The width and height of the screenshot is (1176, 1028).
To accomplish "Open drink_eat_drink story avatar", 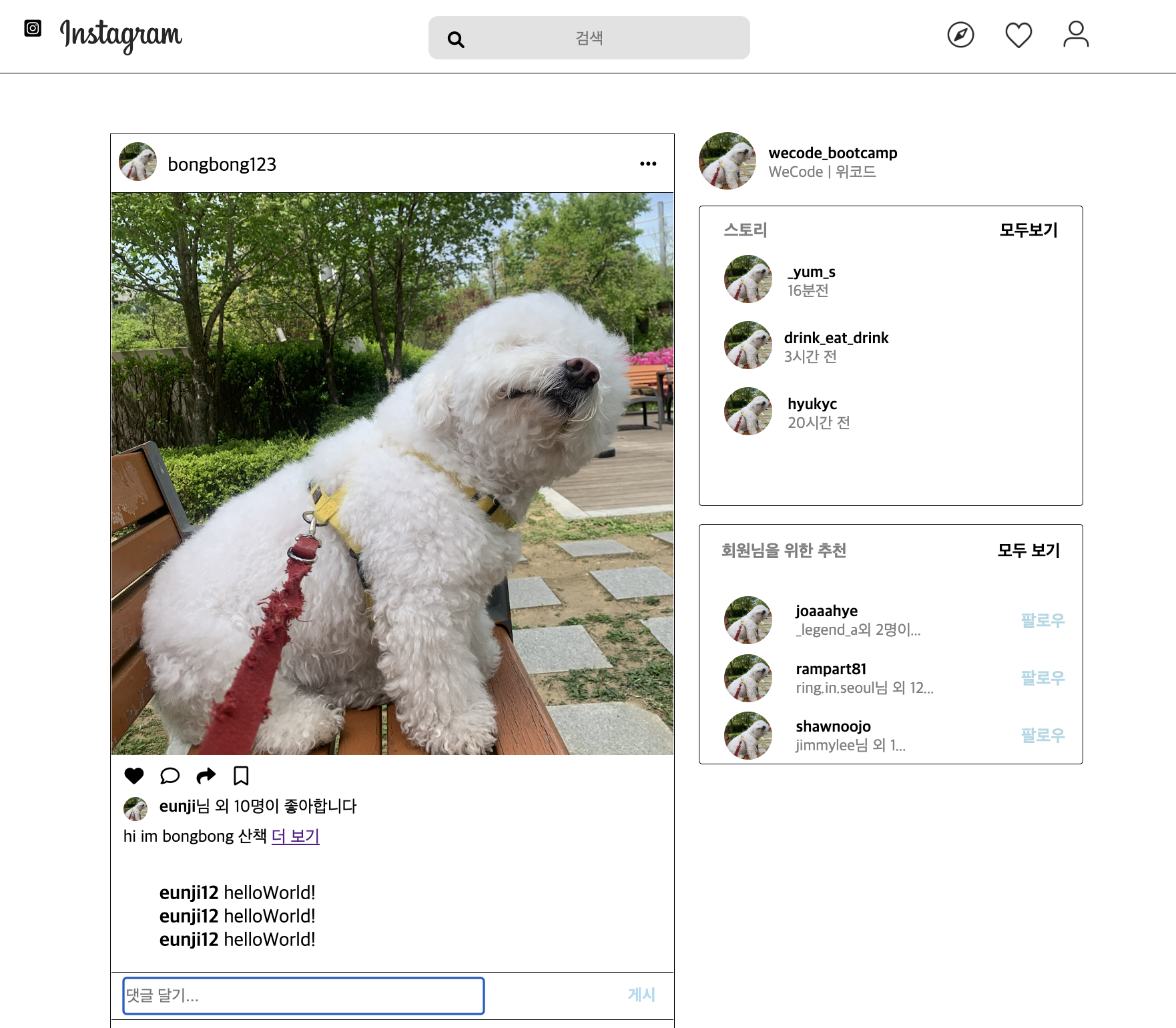I will click(x=748, y=345).
